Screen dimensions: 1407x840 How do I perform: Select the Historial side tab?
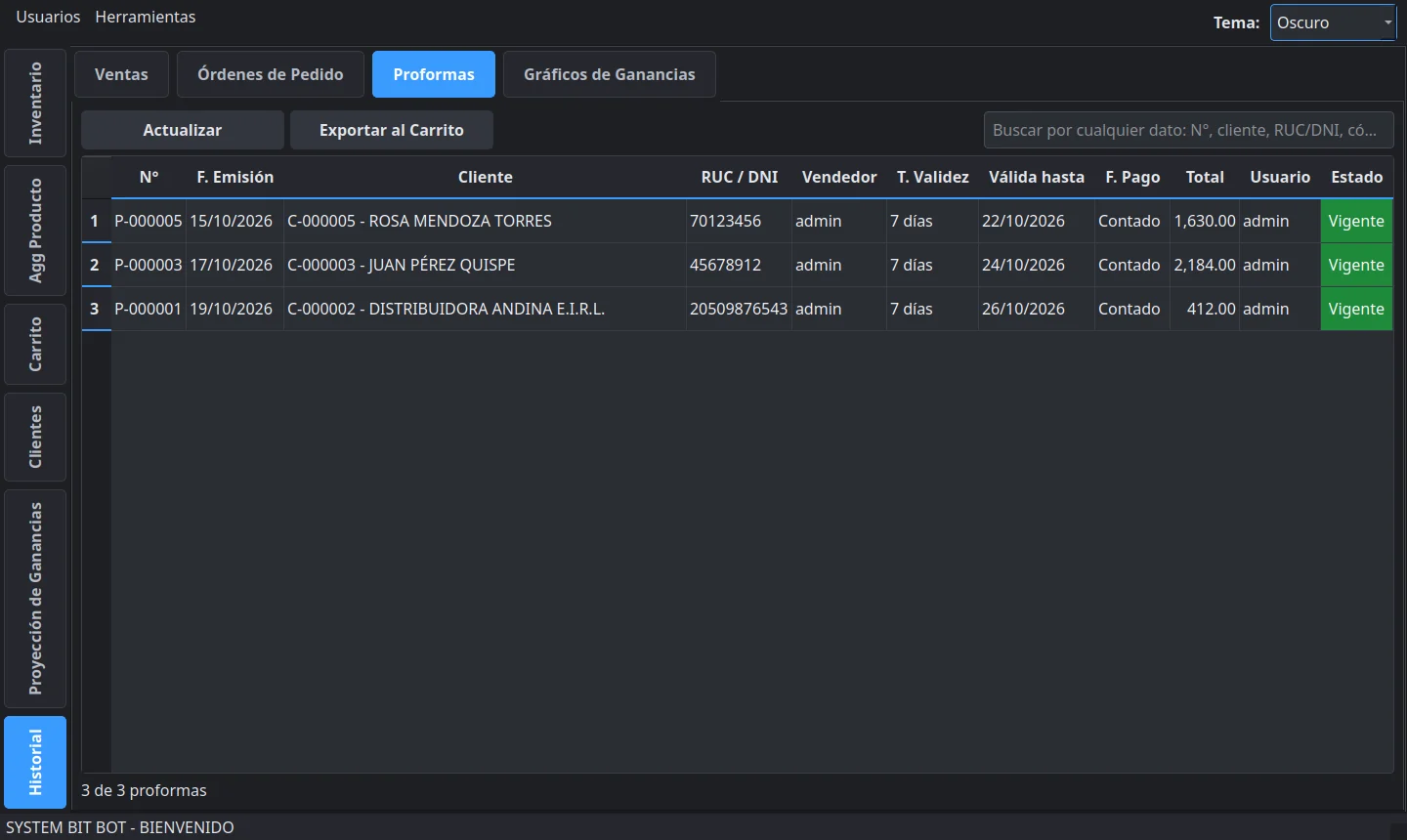(35, 762)
